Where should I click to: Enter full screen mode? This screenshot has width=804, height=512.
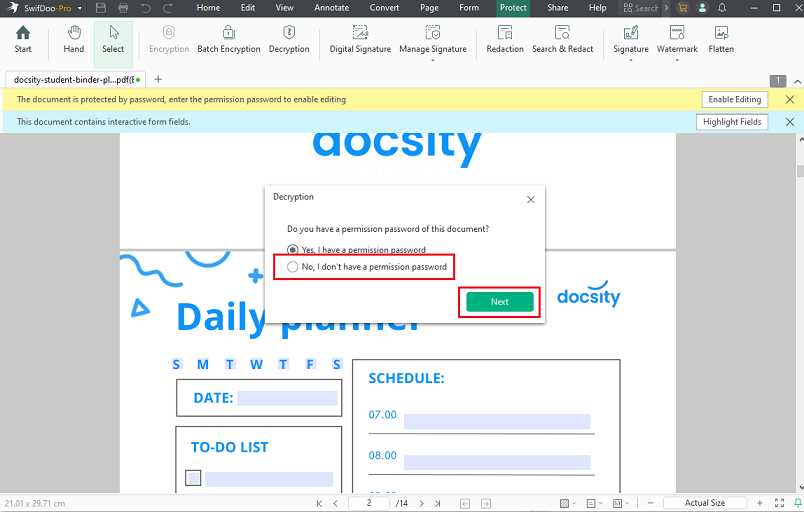pyautogui.click(x=779, y=503)
